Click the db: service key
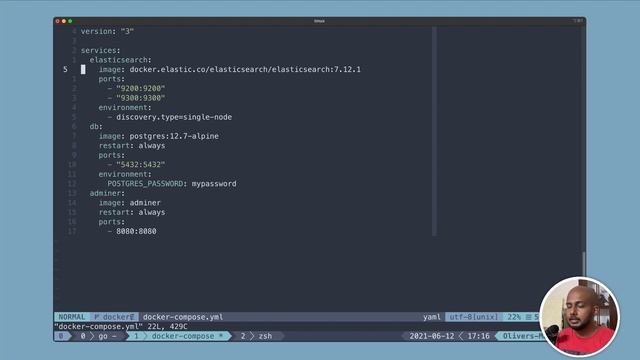 96,127
